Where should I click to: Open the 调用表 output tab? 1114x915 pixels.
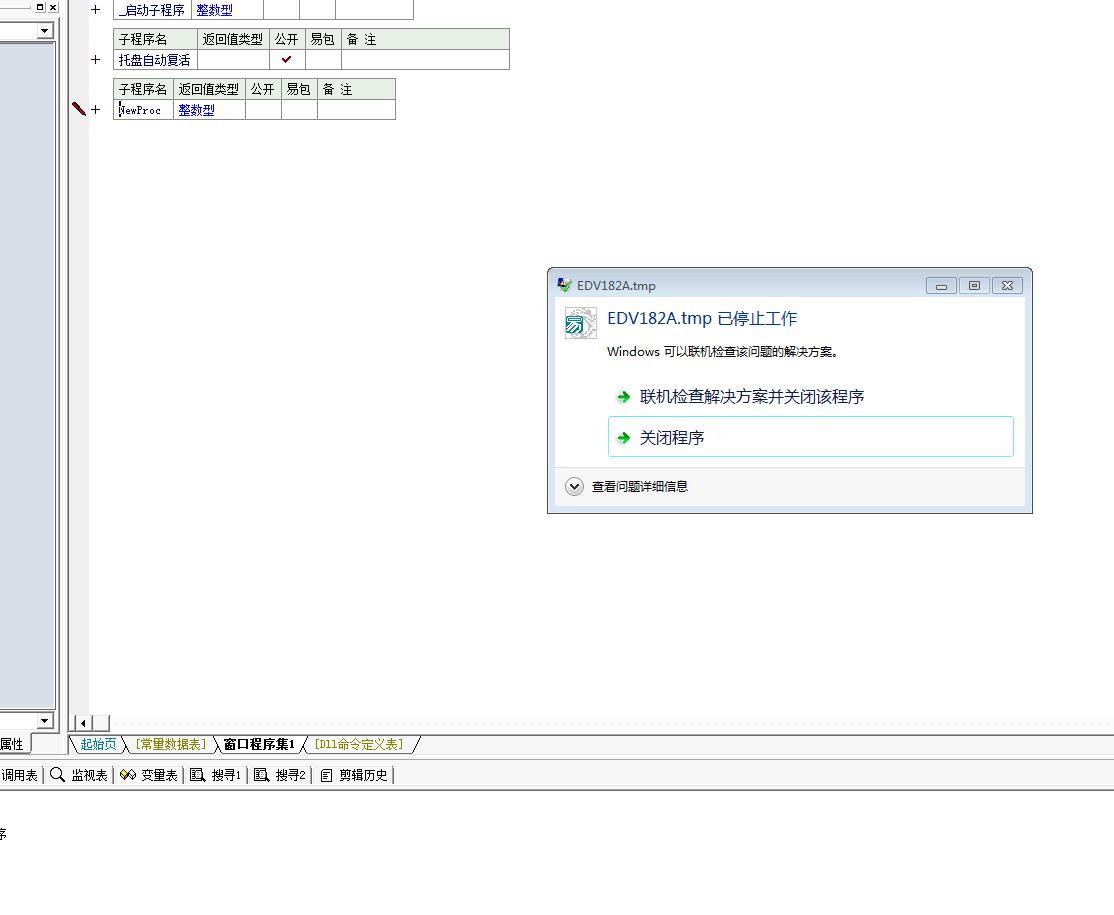[19, 775]
